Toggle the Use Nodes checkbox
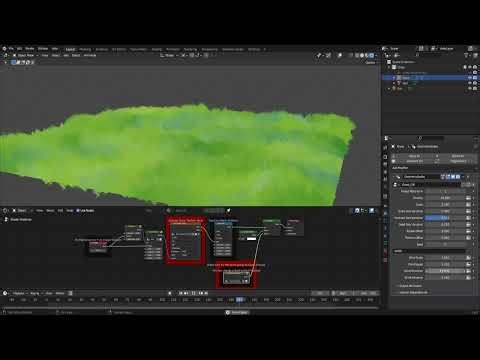 78,211
